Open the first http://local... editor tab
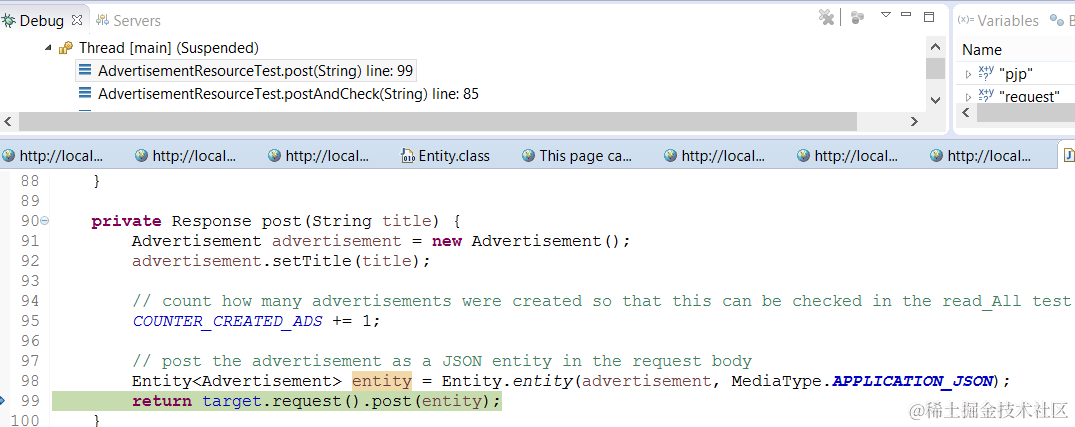 (x=53, y=156)
